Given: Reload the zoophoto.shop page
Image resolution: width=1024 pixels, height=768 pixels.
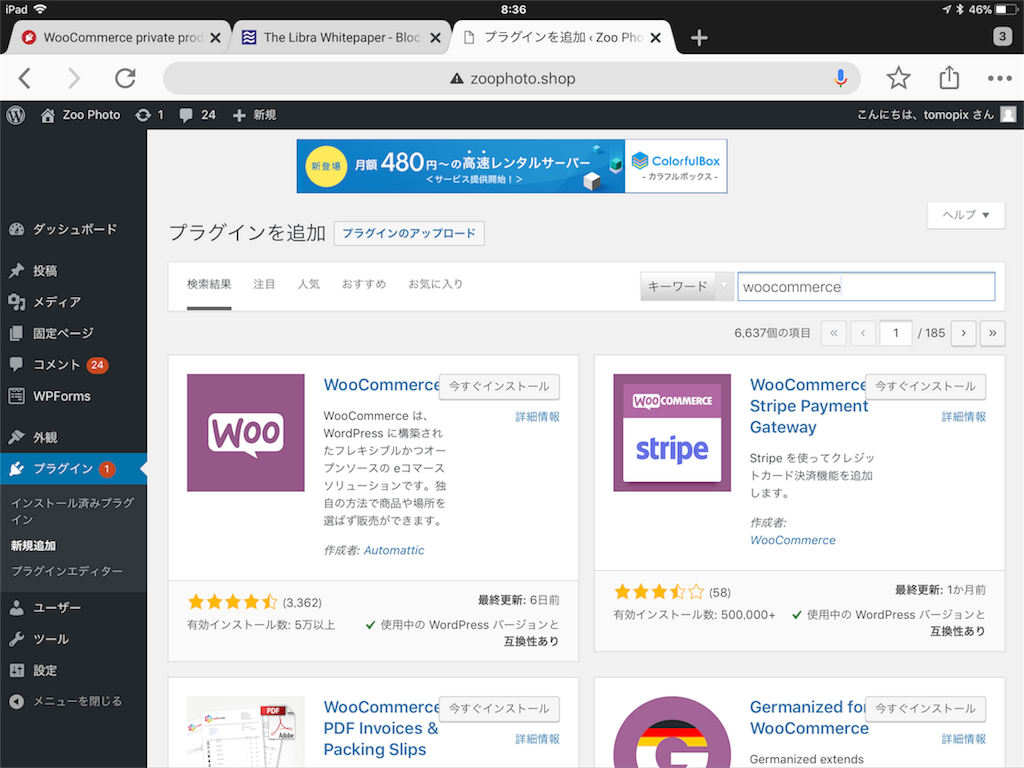Looking at the screenshot, I should (x=125, y=78).
